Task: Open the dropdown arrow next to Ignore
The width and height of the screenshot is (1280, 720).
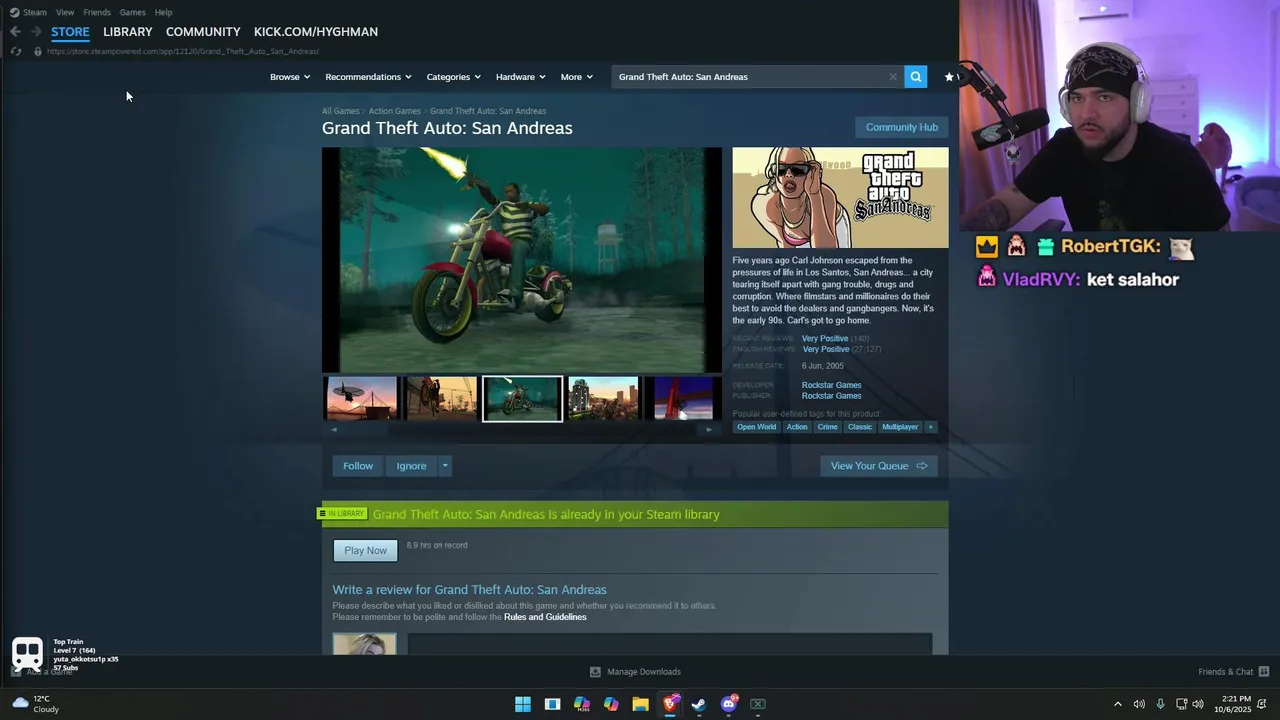Action: tap(445, 466)
